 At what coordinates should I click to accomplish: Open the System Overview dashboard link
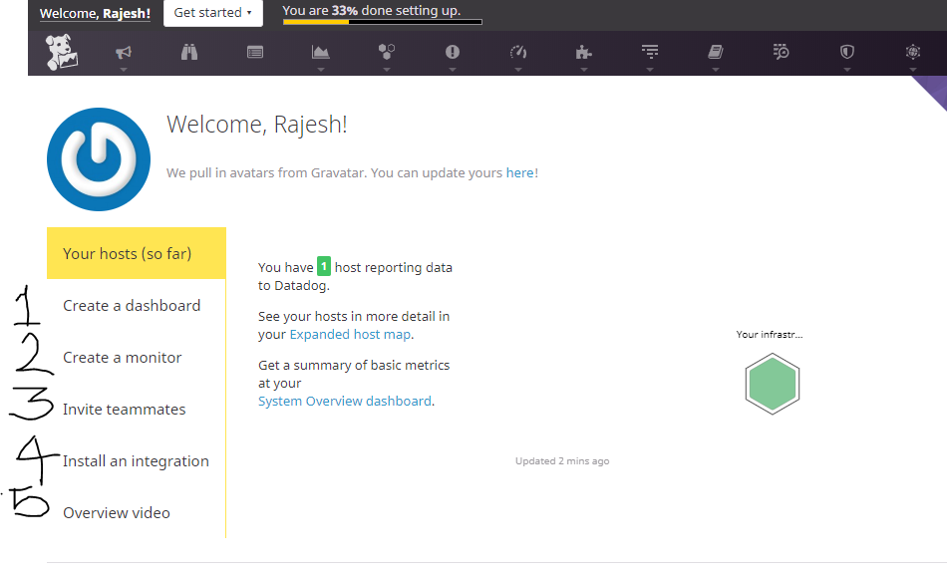[345, 401]
